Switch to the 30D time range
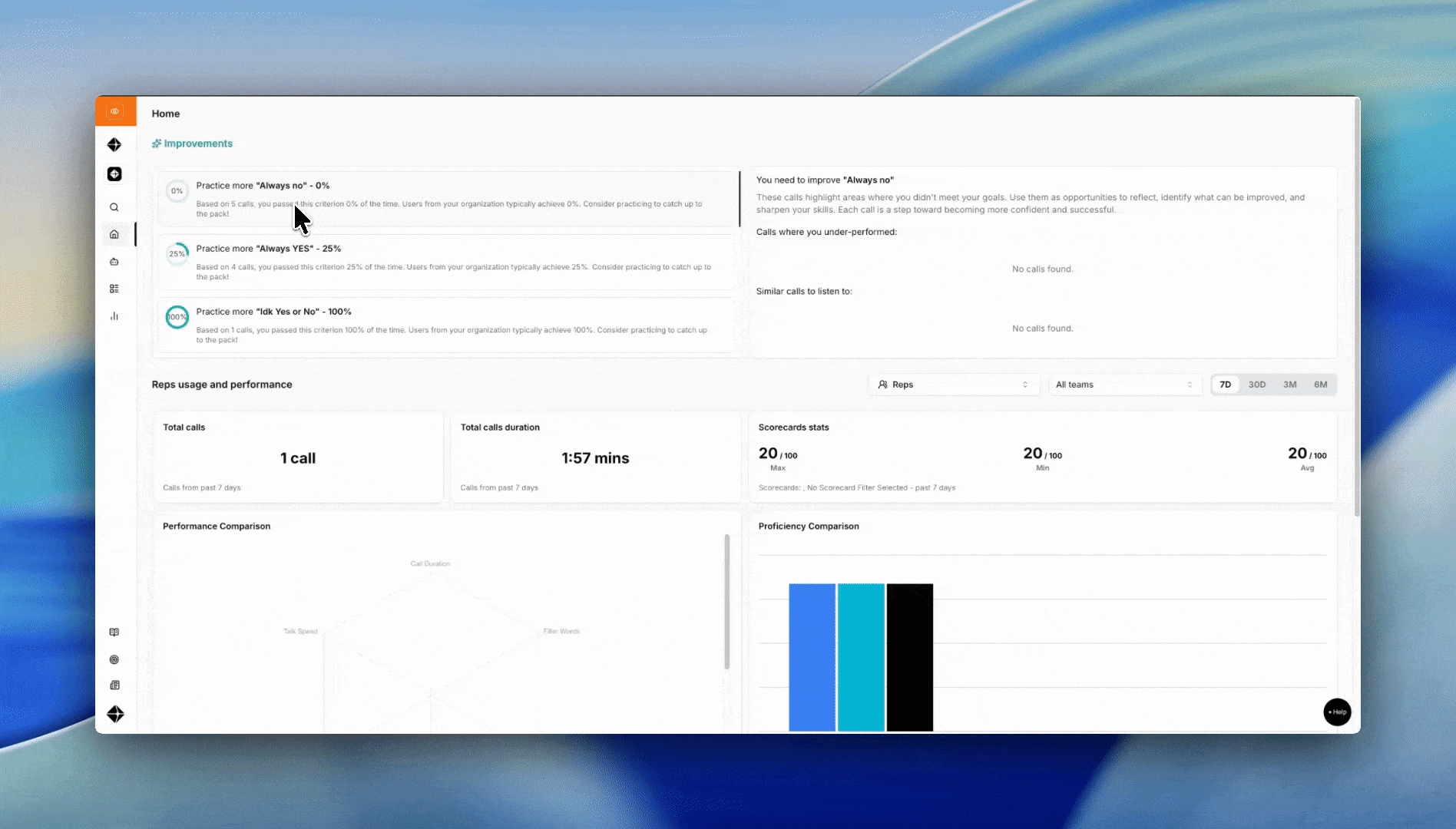Image resolution: width=1456 pixels, height=829 pixels. coord(1257,385)
